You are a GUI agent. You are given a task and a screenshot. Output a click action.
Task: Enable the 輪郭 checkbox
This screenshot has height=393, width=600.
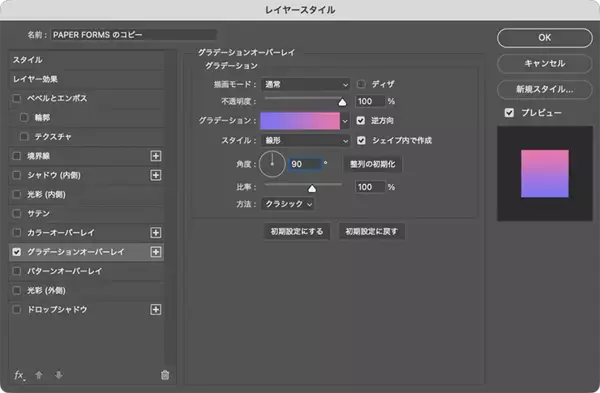(24, 117)
